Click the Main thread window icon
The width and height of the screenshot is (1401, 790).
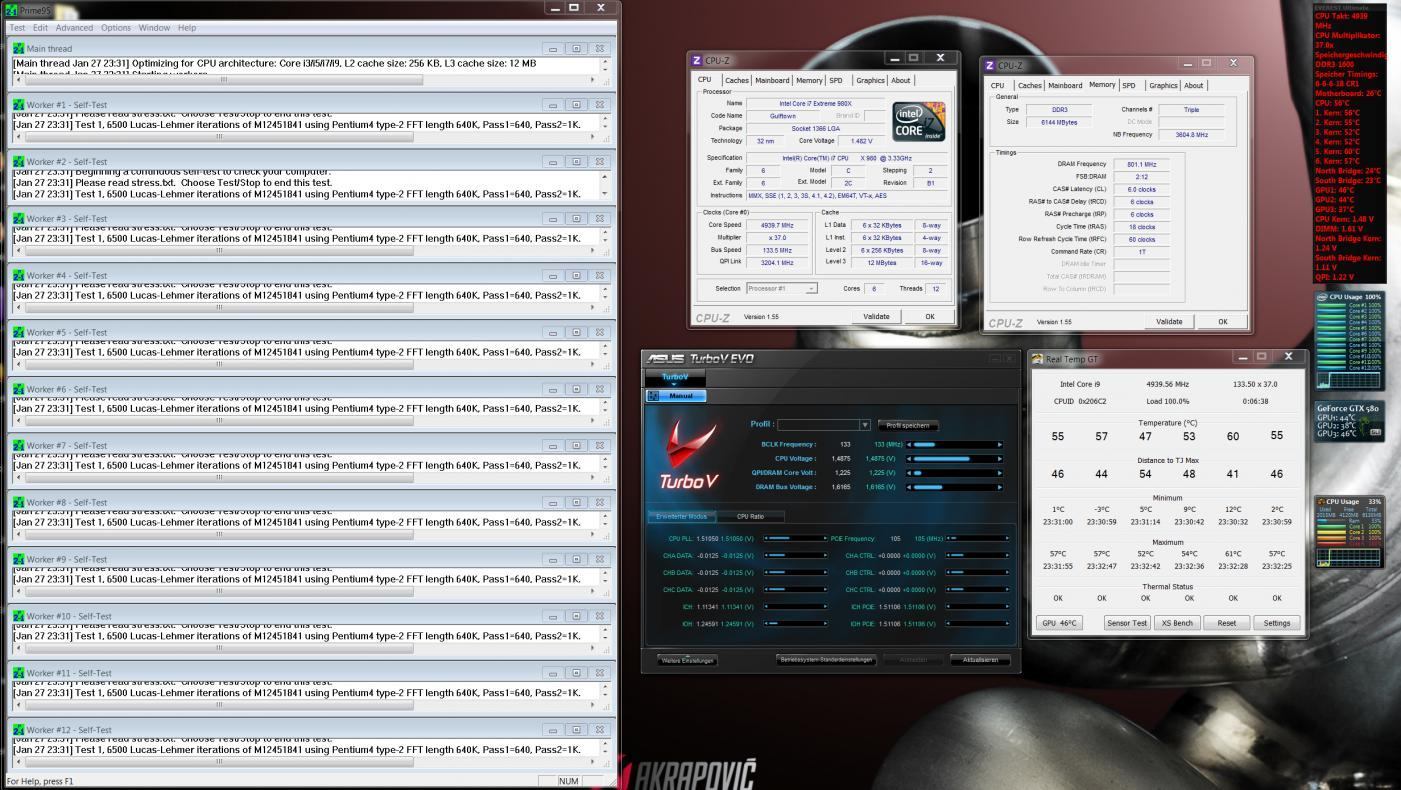(18, 48)
